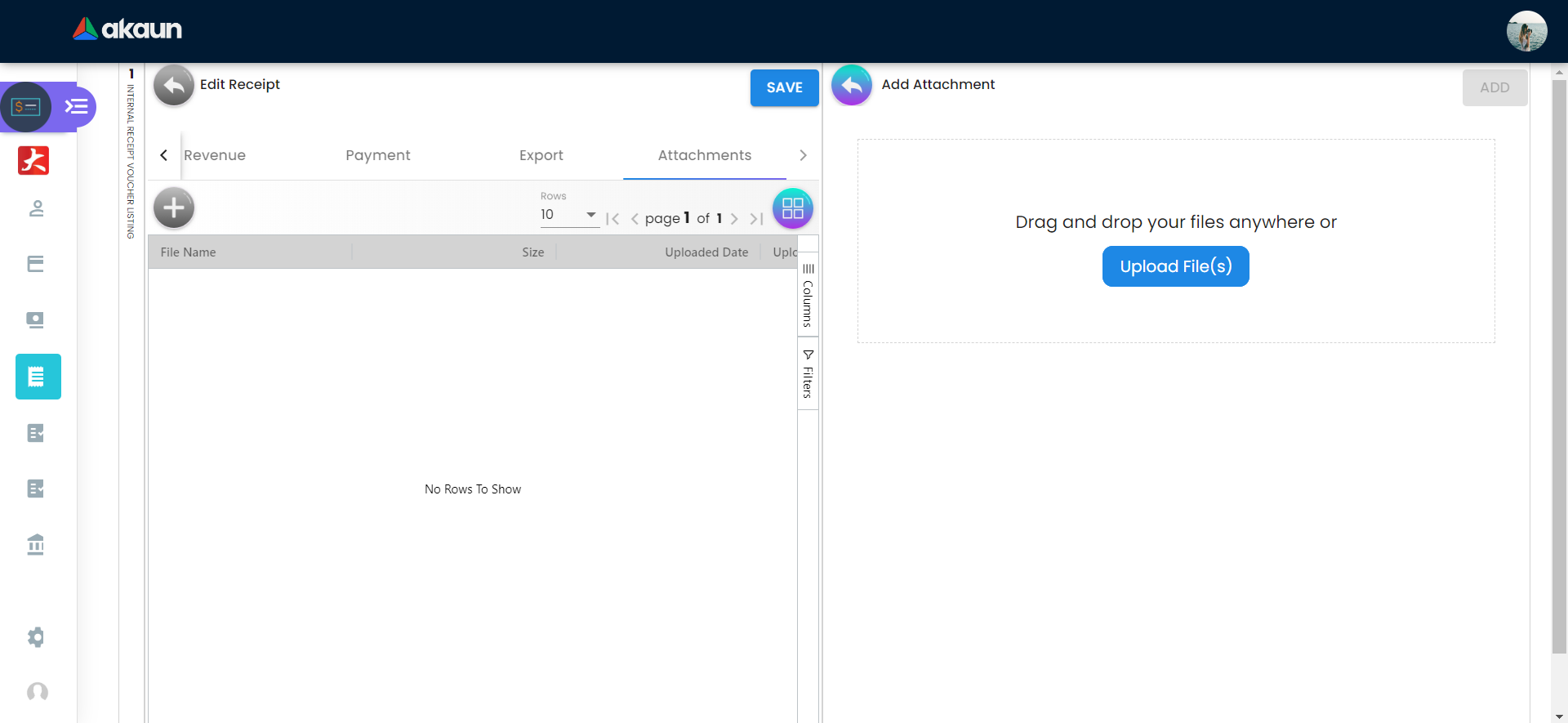The width and height of the screenshot is (1568, 723).
Task: Open the grid view toggle button
Action: coord(793,208)
